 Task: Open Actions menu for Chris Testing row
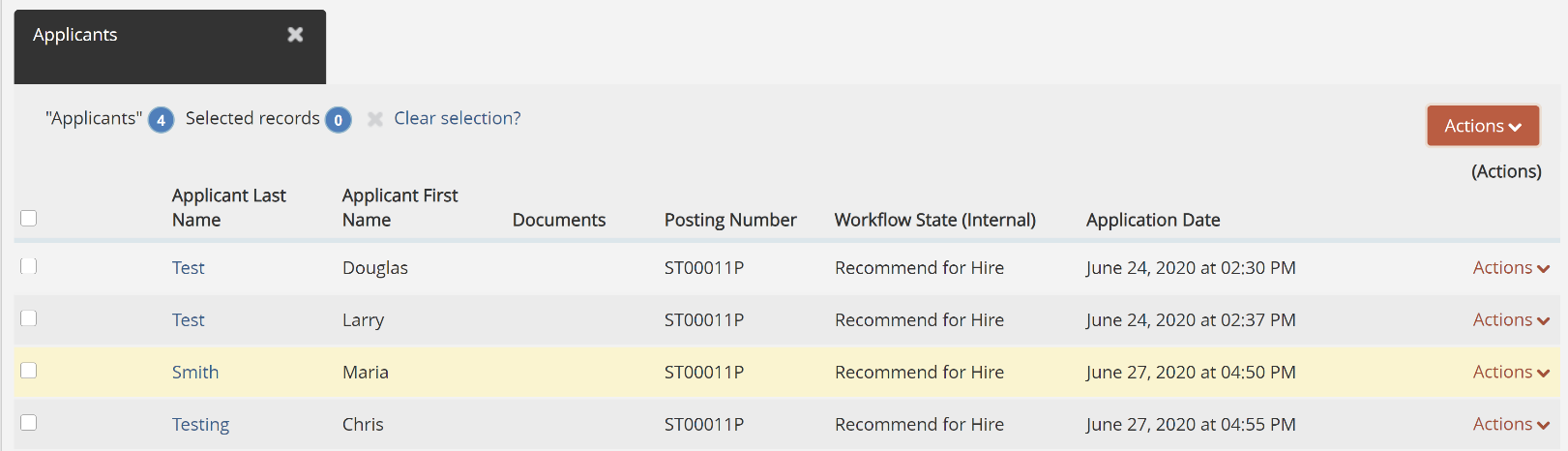coord(1510,425)
